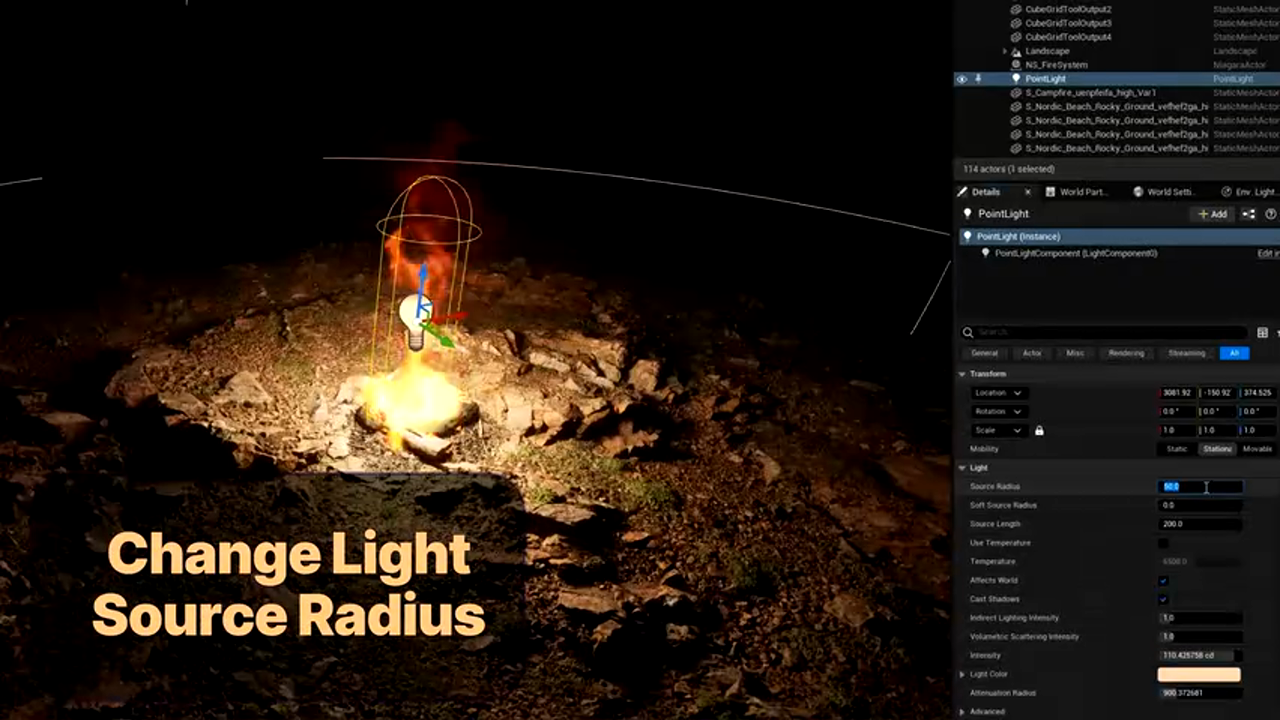Click the Add component button

pyautogui.click(x=1213, y=214)
